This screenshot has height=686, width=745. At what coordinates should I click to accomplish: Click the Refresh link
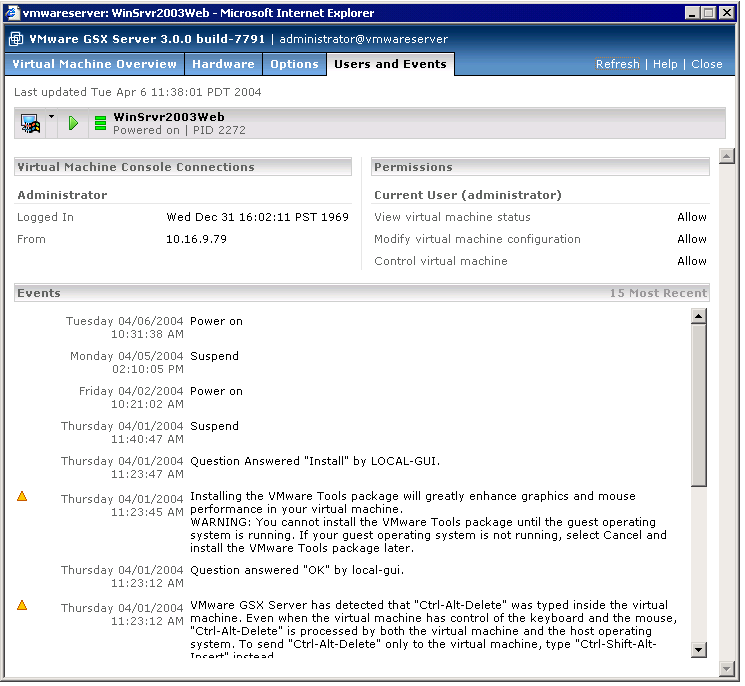coord(617,64)
